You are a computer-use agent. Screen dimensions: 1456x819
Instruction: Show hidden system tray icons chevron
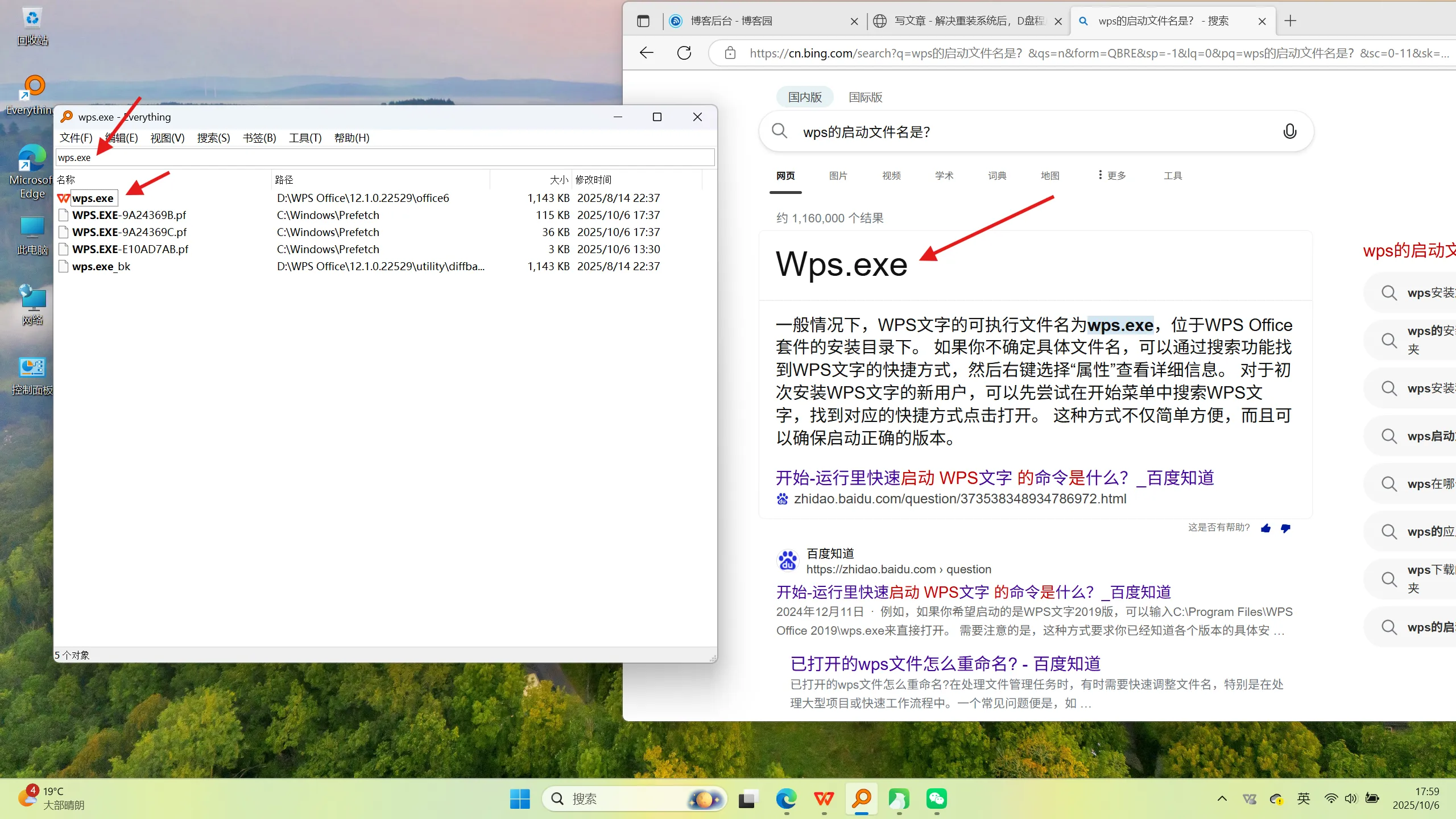point(1222,799)
